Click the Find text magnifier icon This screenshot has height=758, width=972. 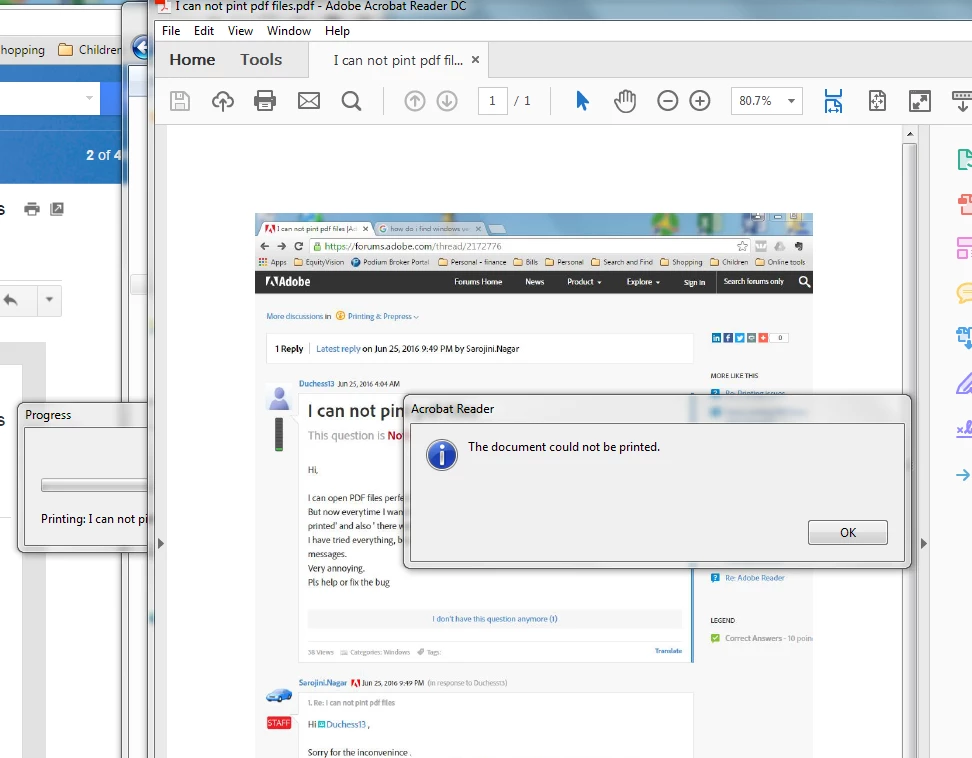click(351, 101)
